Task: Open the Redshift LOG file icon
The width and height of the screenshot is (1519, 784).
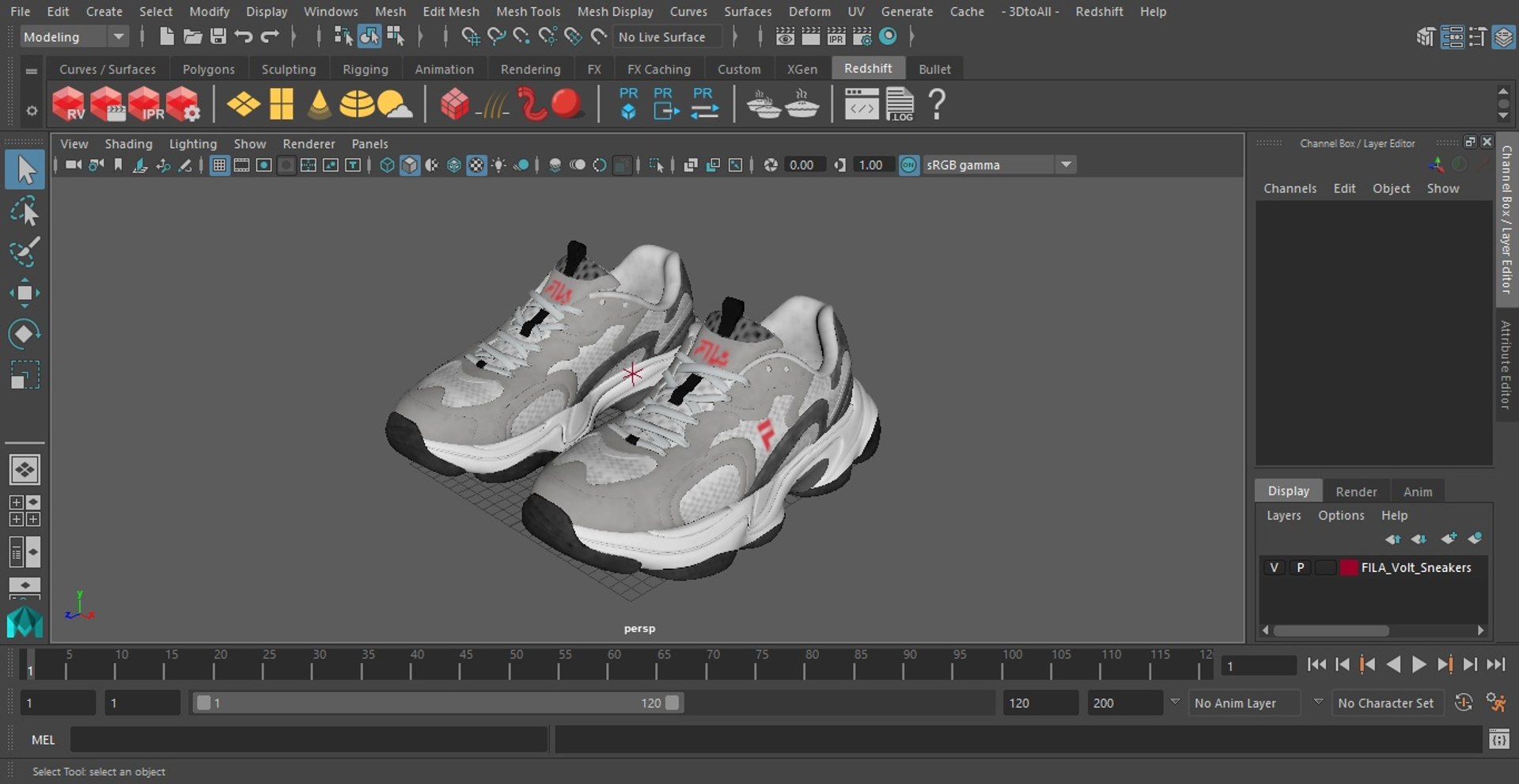Action: tap(900, 104)
